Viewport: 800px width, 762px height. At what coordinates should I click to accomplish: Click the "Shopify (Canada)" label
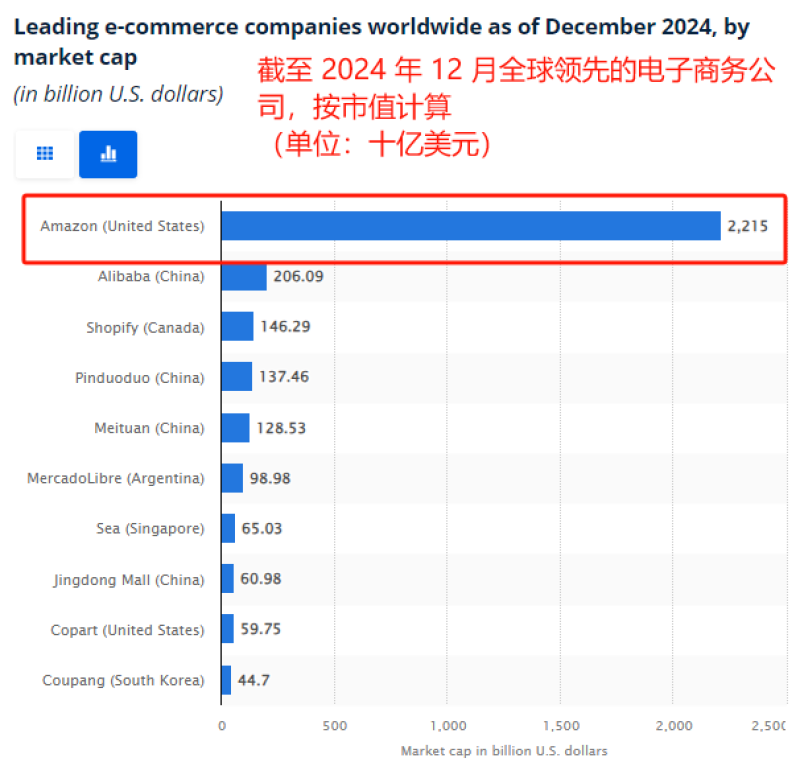[x=145, y=327]
